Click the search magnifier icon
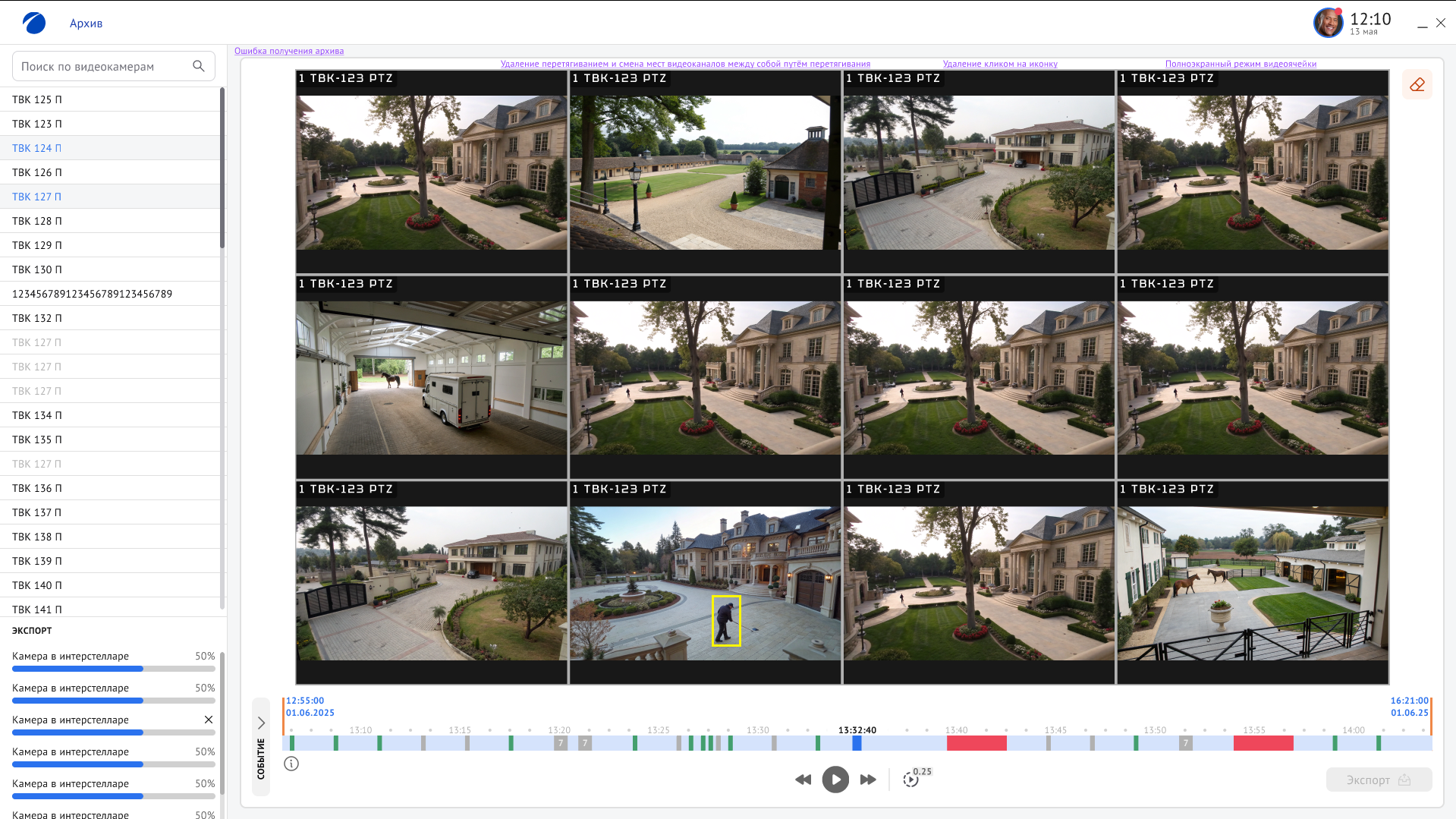The height and width of the screenshot is (819, 1456). coord(199,66)
